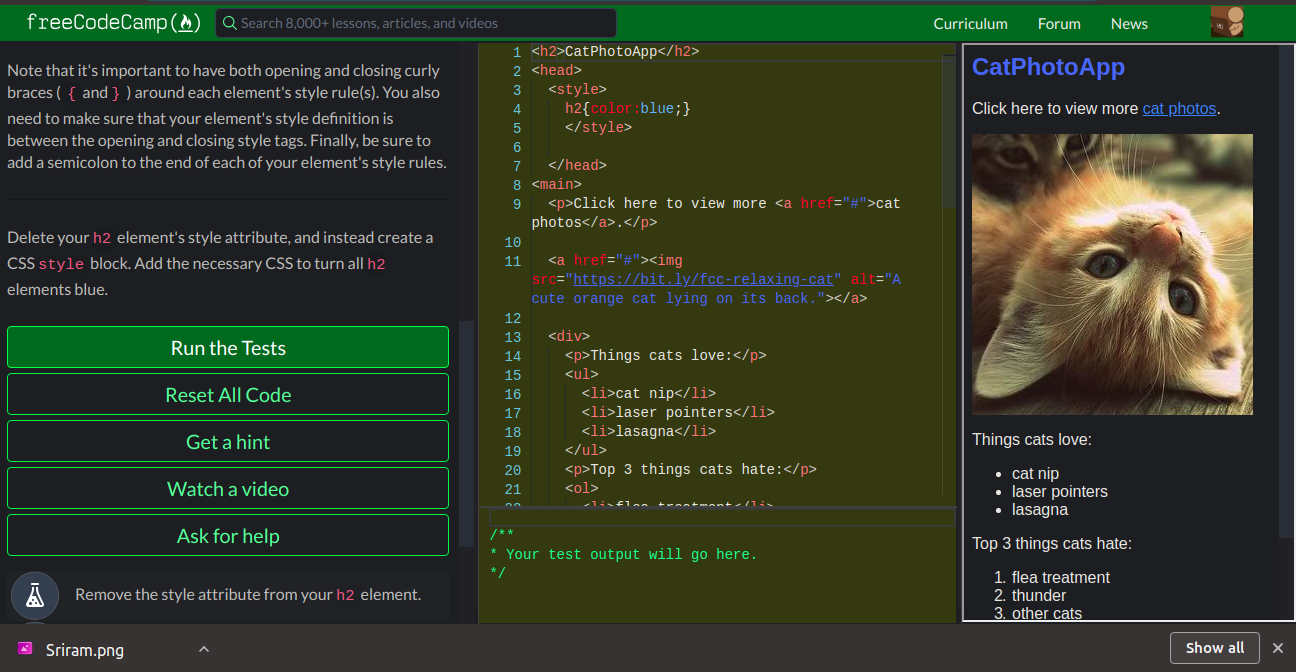Open the Curriculum menu
1296x672 pixels.
(970, 23)
